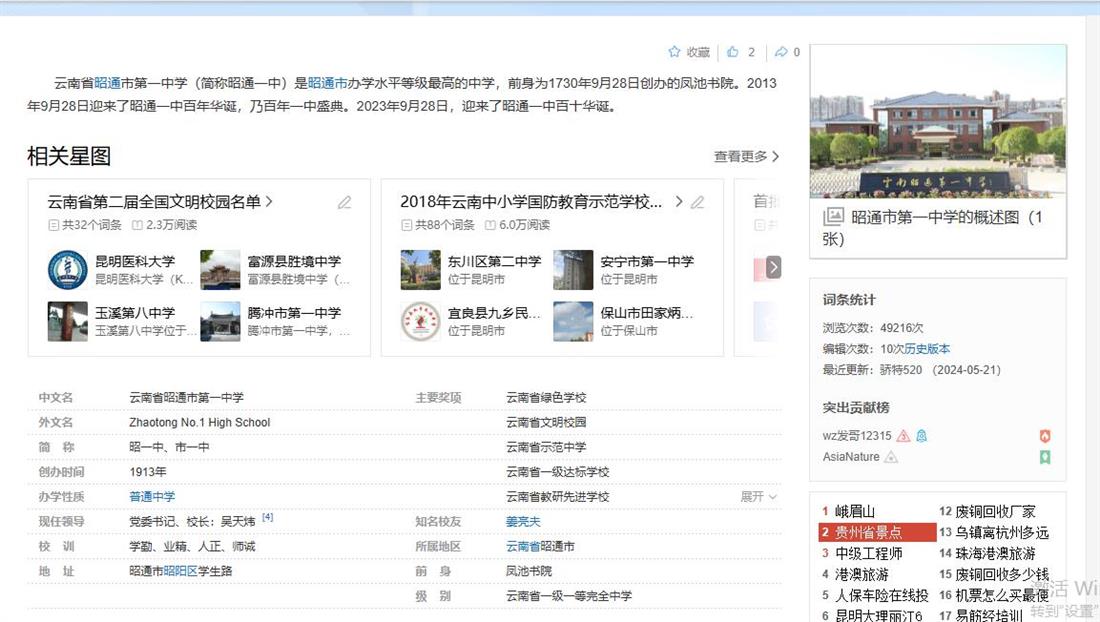Click the image album icon beside 昭通市第一中学的概述图
This screenshot has width=1100, height=622.
(833, 217)
